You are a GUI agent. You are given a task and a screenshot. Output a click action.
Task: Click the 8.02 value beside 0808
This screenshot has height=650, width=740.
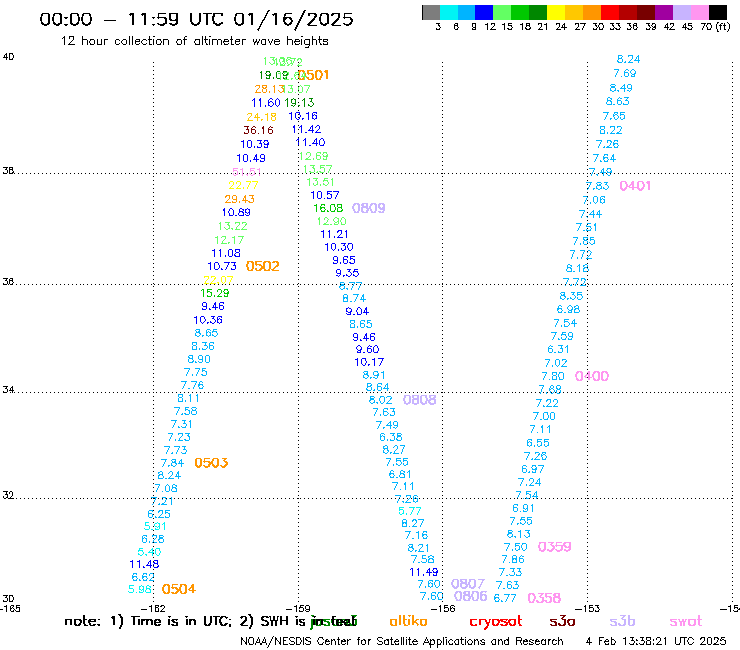[380, 400]
